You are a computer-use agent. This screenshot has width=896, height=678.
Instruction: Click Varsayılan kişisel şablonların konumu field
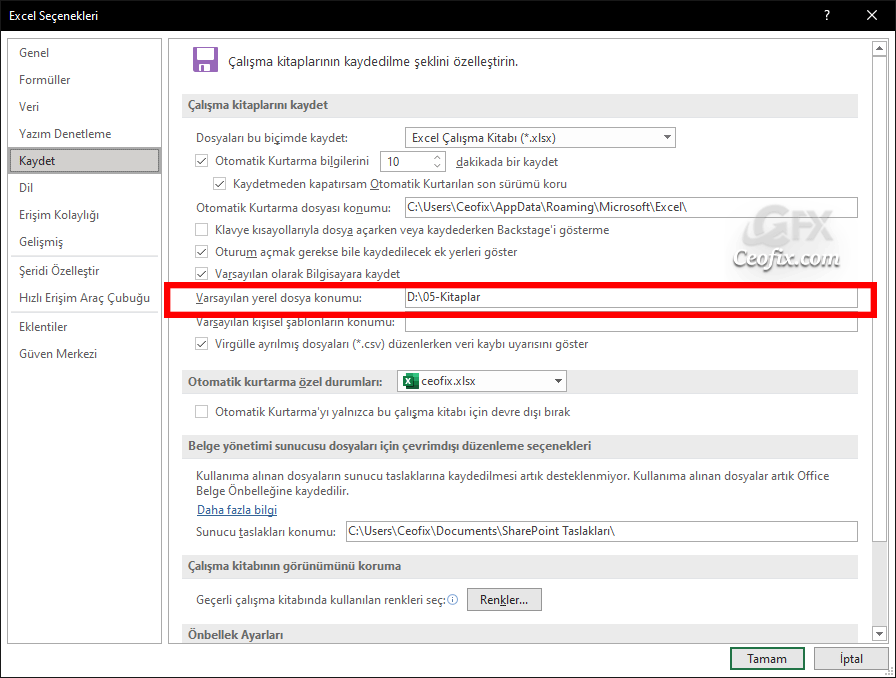point(631,323)
